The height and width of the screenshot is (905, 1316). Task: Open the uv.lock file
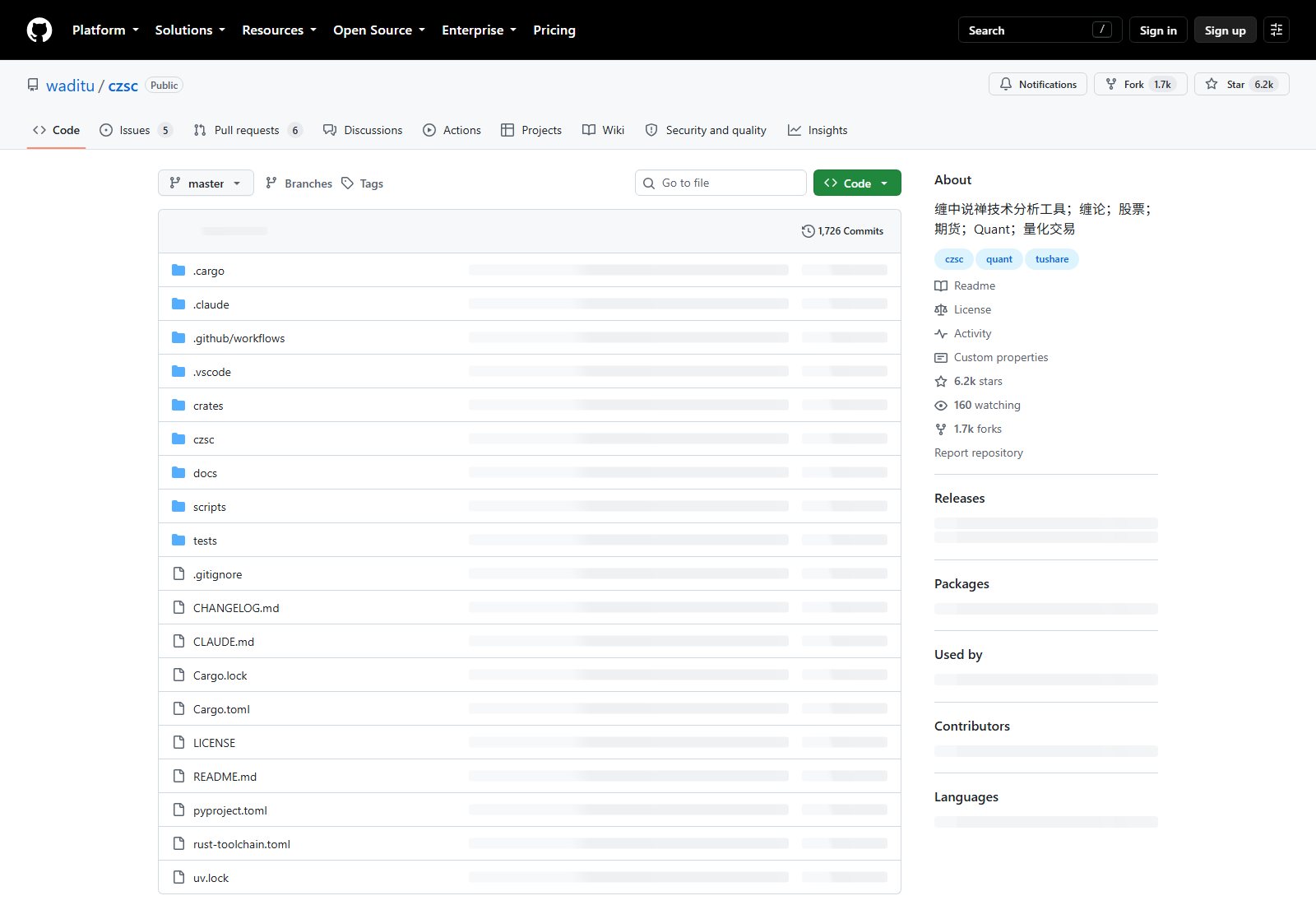[x=211, y=878]
